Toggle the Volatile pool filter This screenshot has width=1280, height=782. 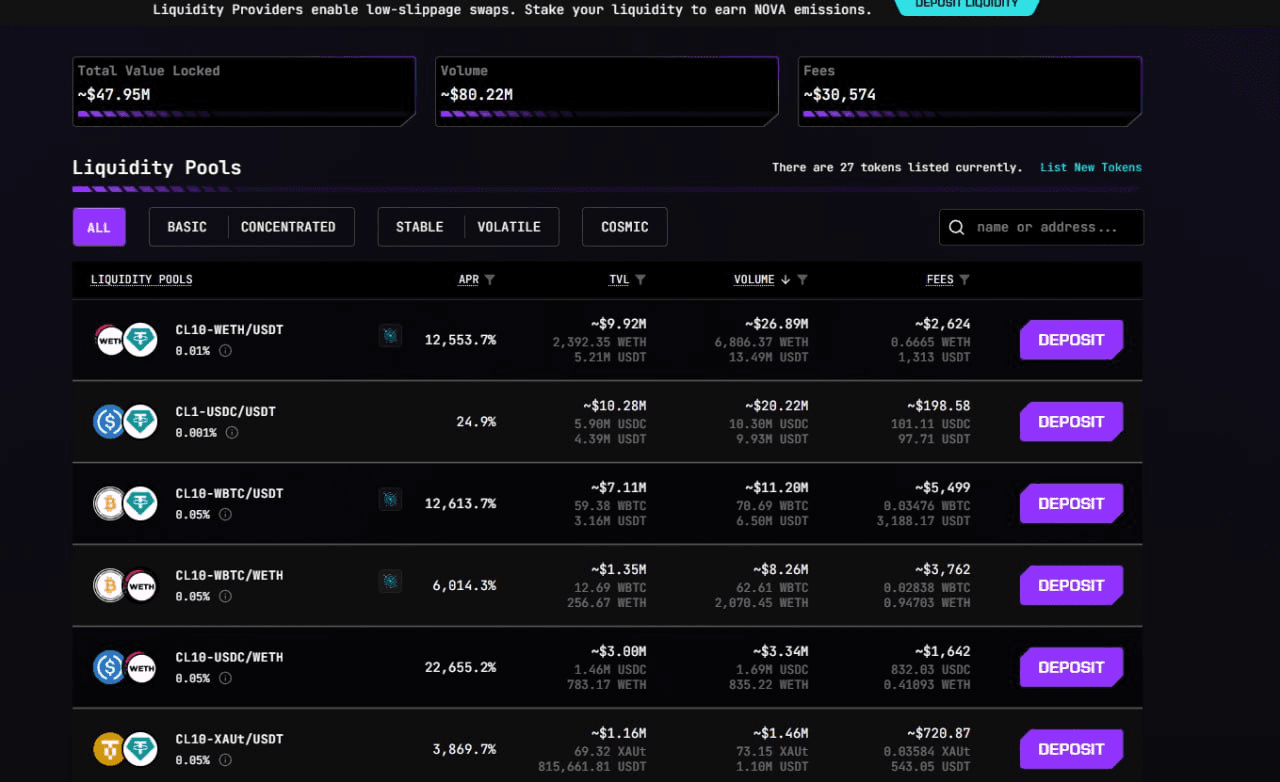click(509, 227)
